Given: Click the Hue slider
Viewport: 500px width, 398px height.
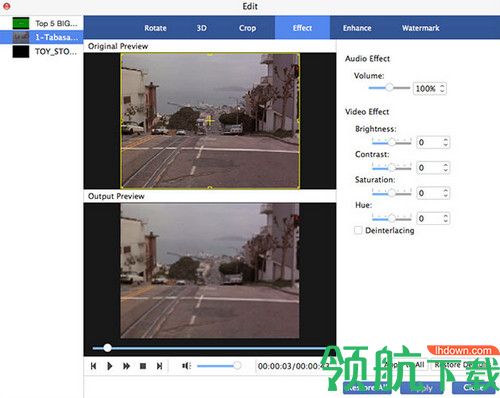Looking at the screenshot, I should click(x=392, y=218).
